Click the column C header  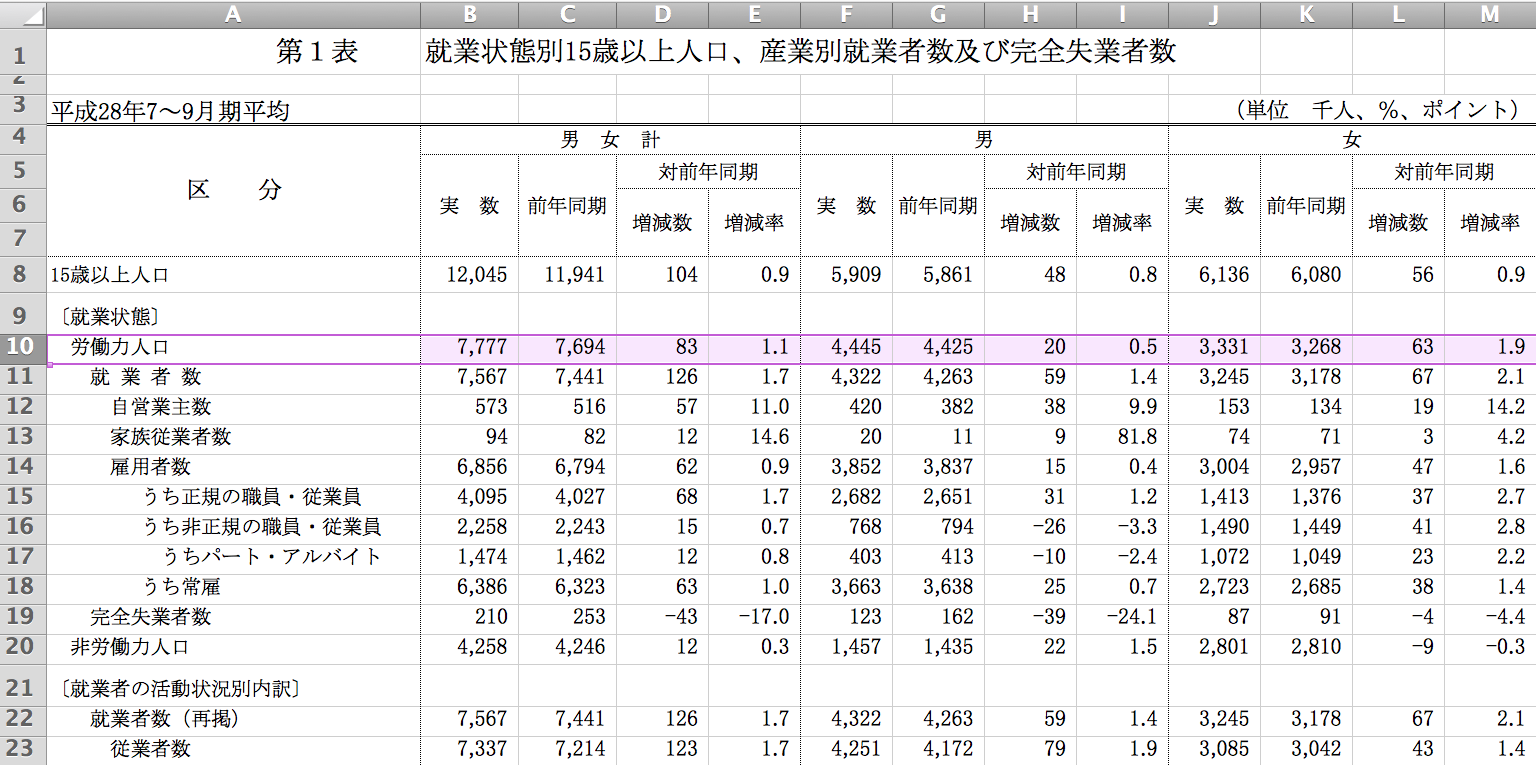(567, 14)
